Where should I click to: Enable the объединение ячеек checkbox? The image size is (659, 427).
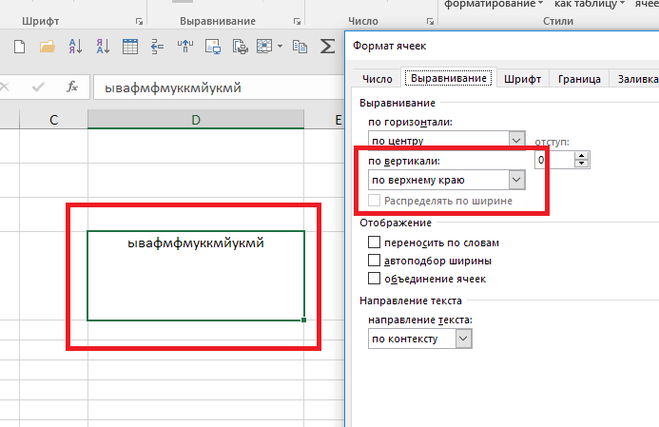(x=374, y=279)
